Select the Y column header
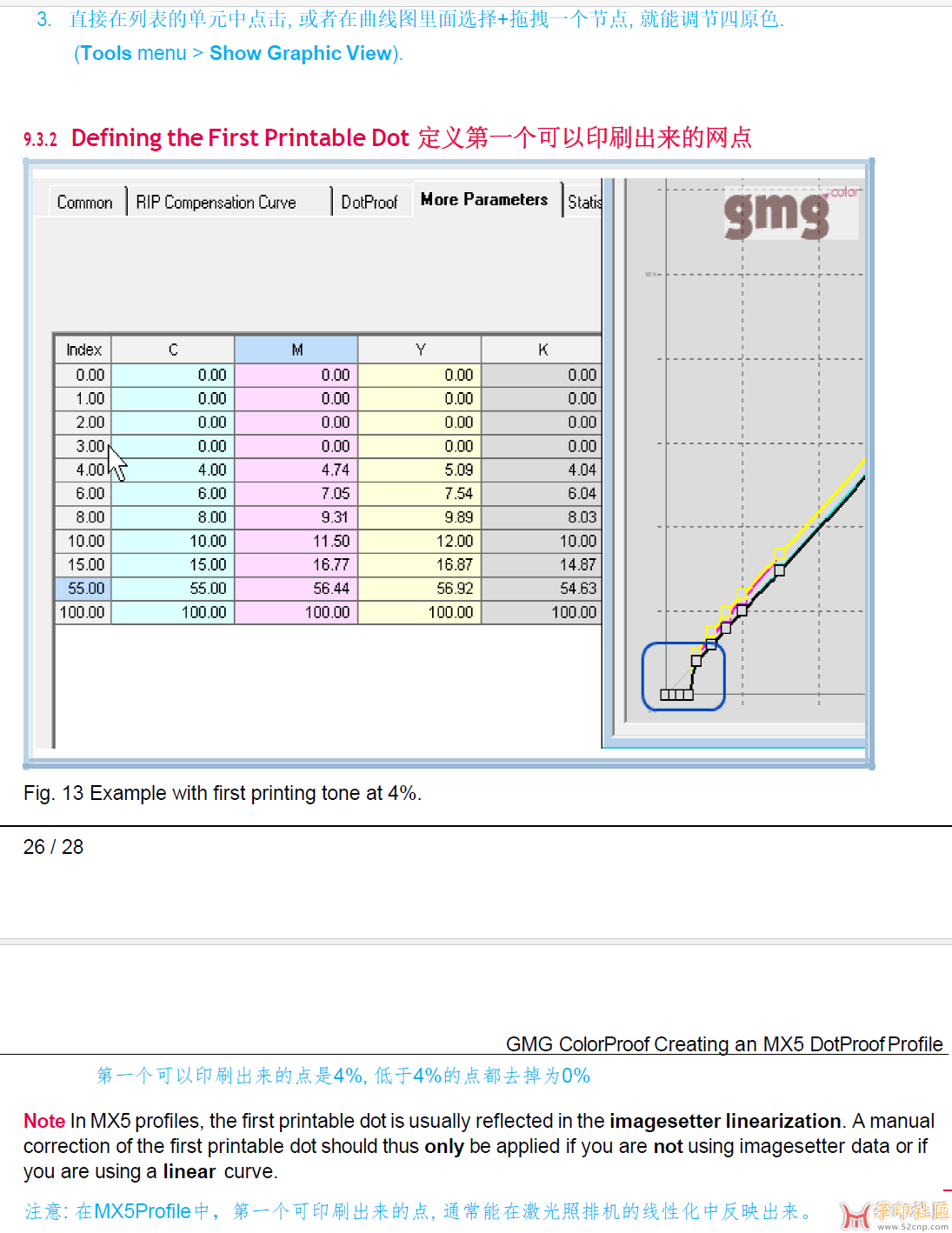 pyautogui.click(x=420, y=350)
